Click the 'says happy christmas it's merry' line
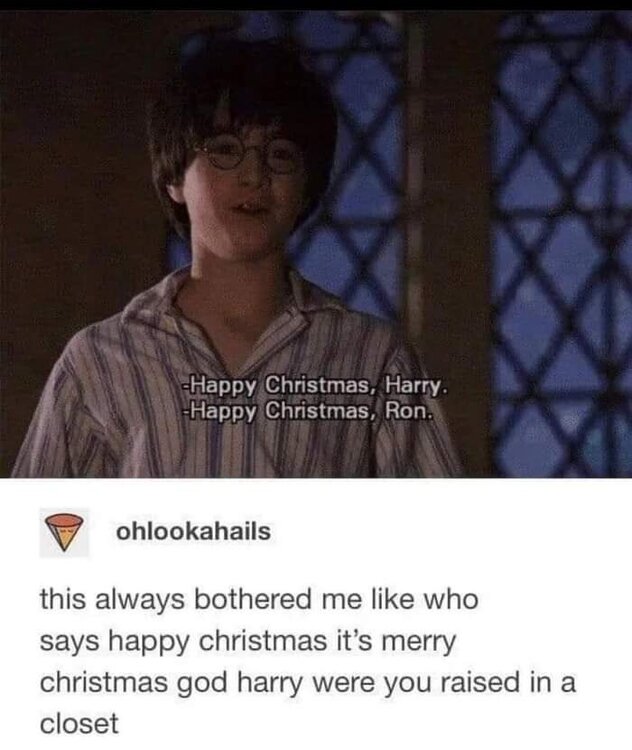This screenshot has height=750, width=632. coord(248,642)
